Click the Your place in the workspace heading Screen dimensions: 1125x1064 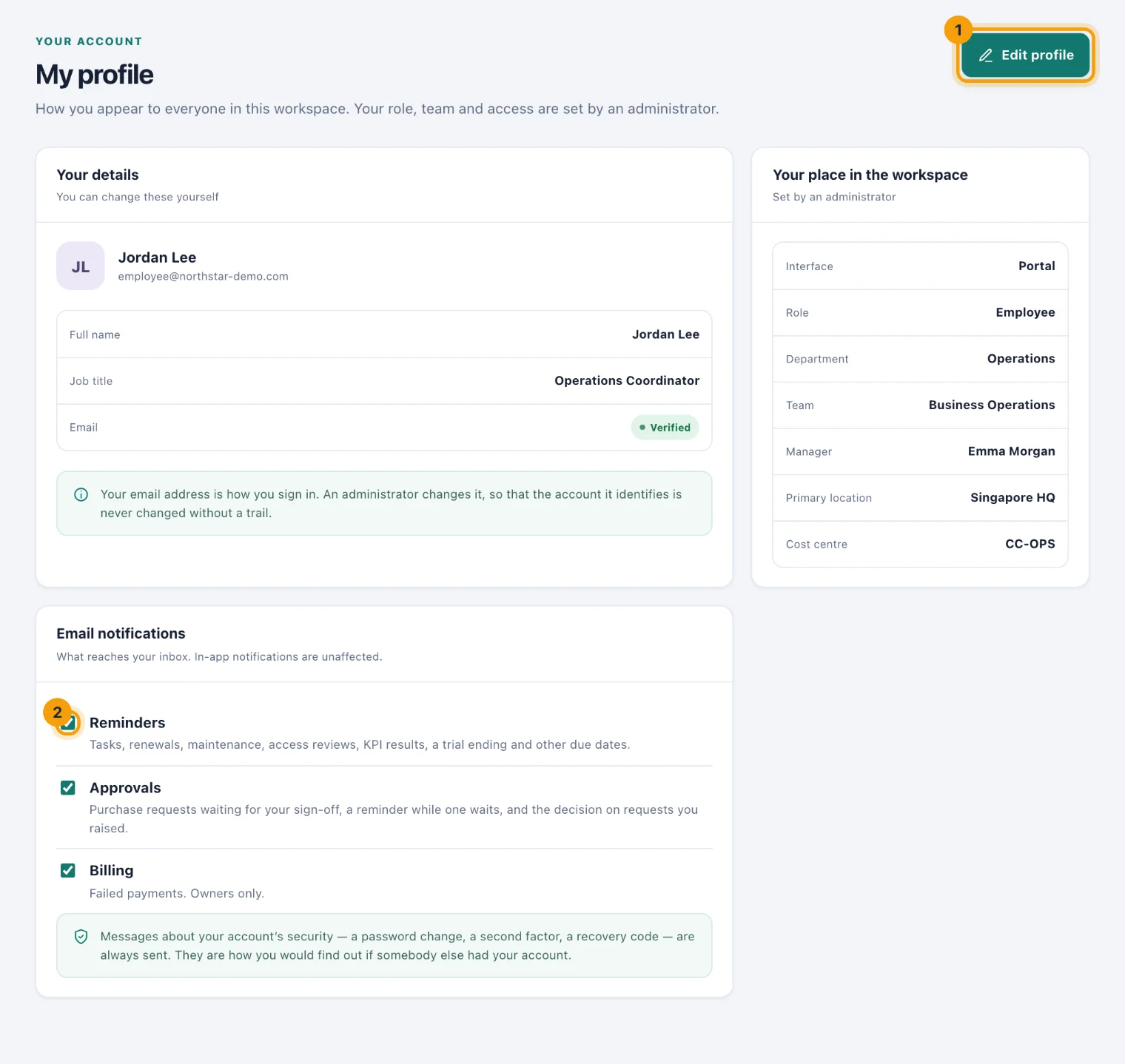[870, 175]
